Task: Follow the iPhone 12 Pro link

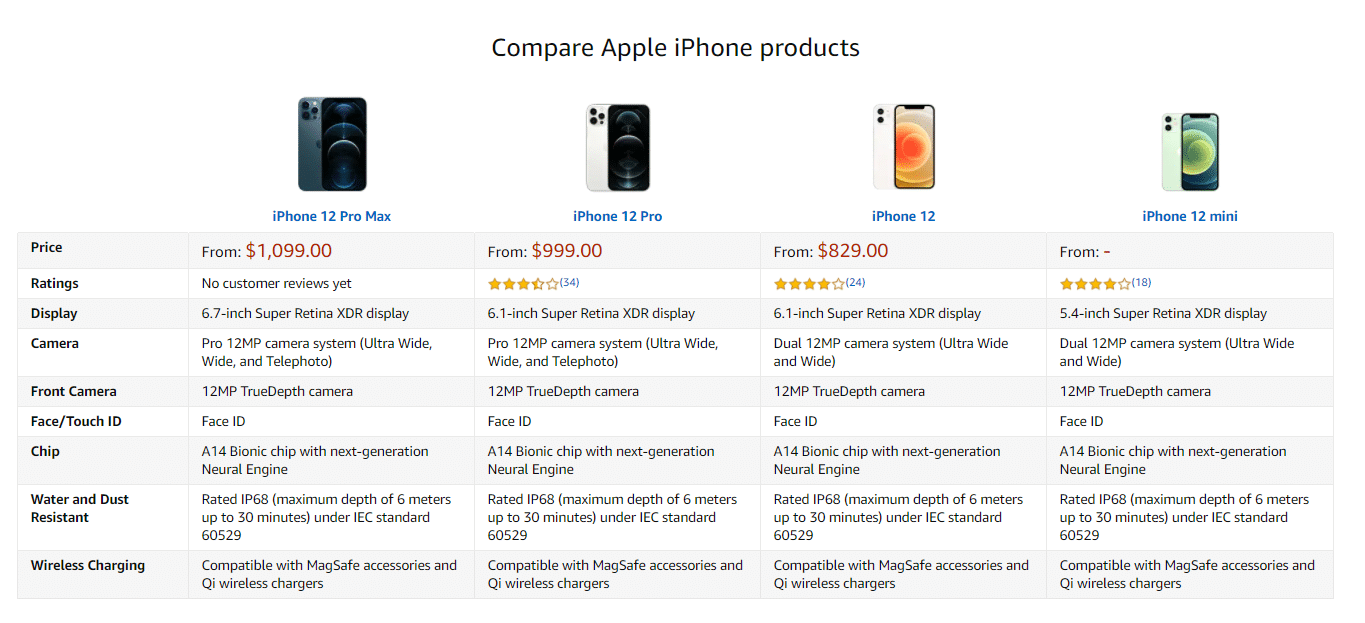Action: coord(618,216)
